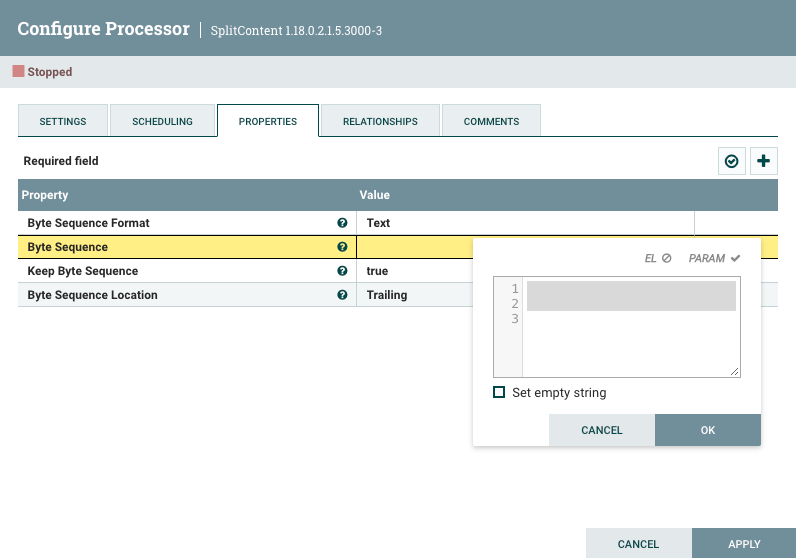The image size is (796, 558).
Task: Switch to the Scheduling tab
Action: (163, 121)
